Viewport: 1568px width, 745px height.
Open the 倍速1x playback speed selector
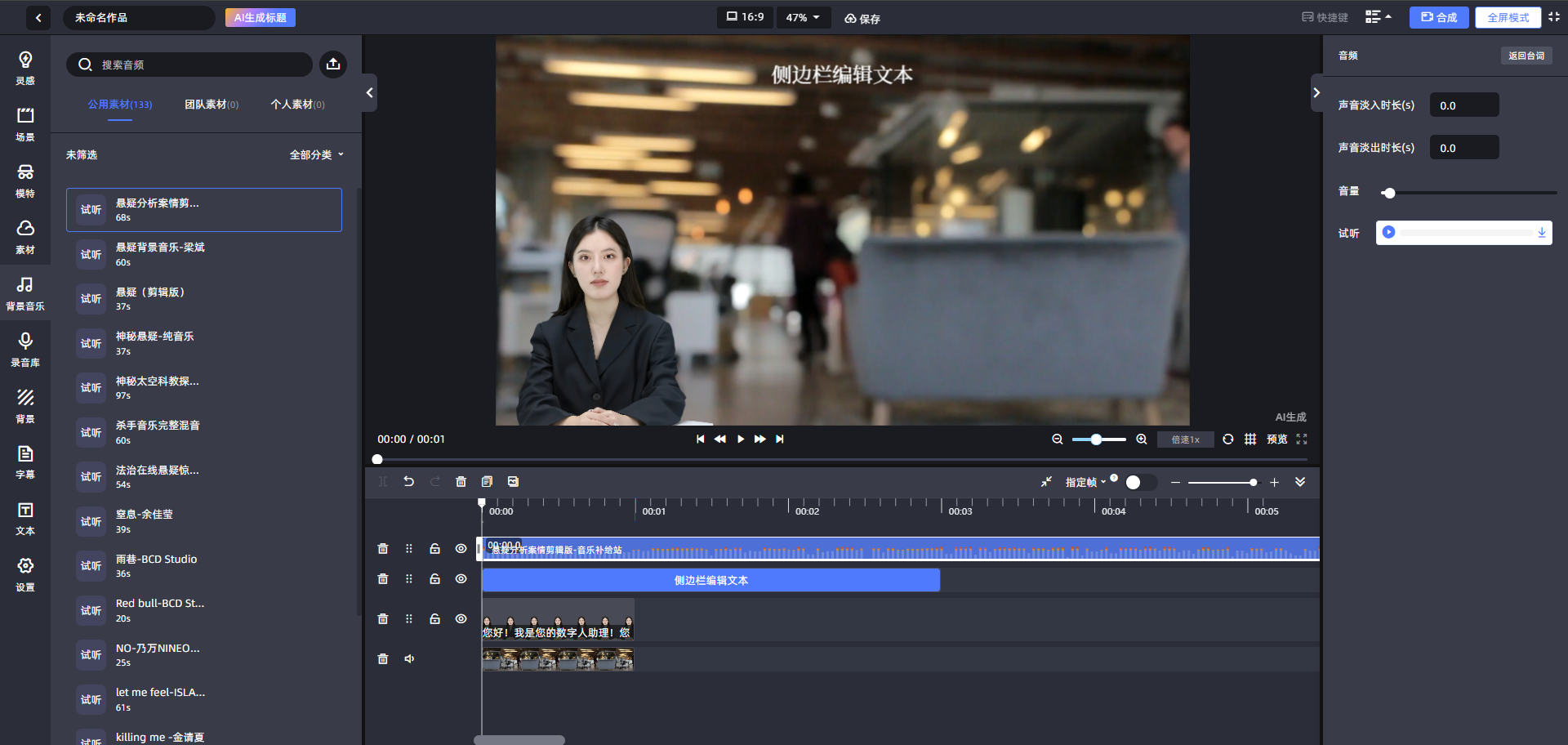(1186, 439)
